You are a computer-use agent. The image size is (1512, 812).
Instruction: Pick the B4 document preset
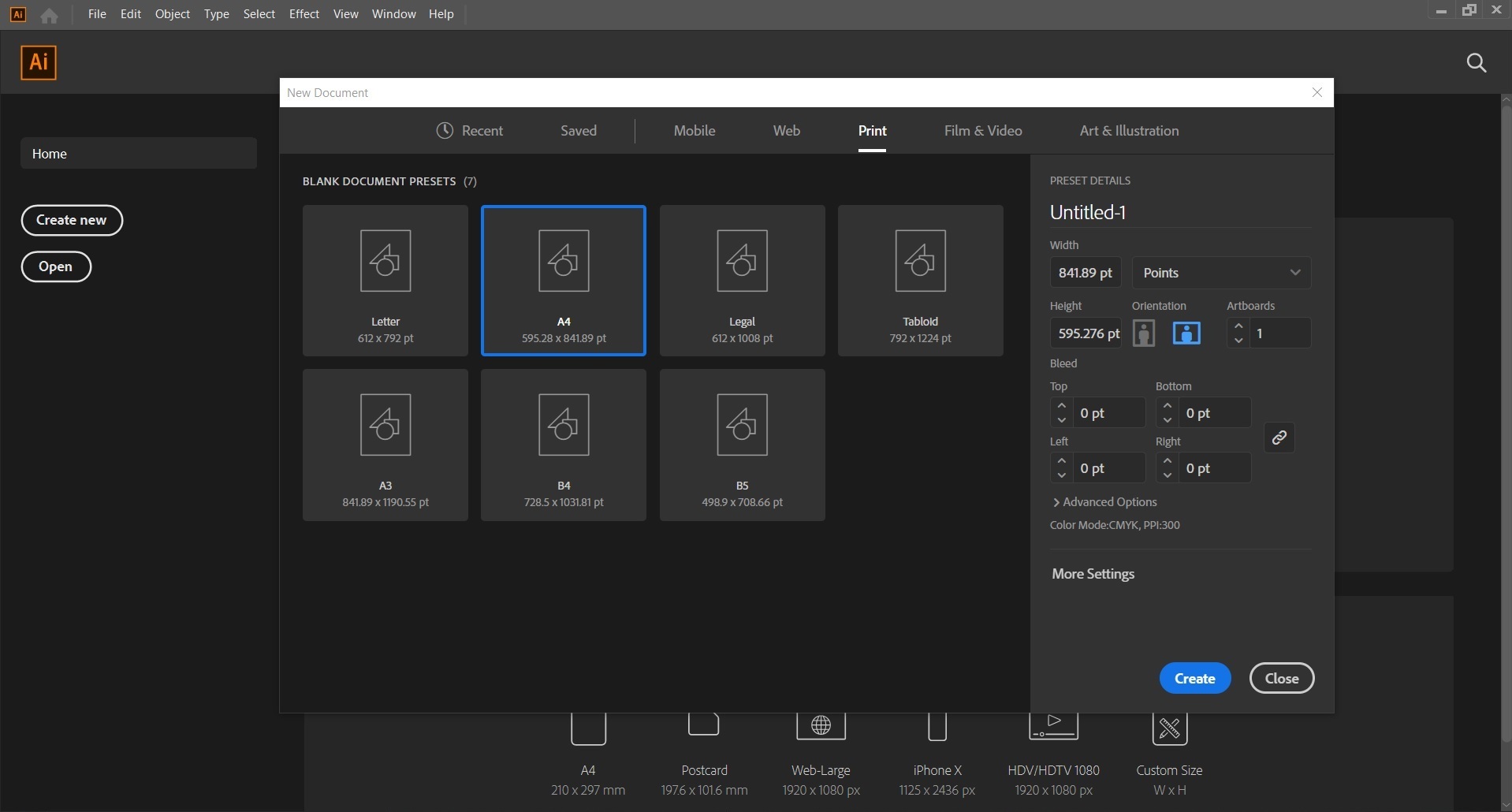click(x=564, y=445)
